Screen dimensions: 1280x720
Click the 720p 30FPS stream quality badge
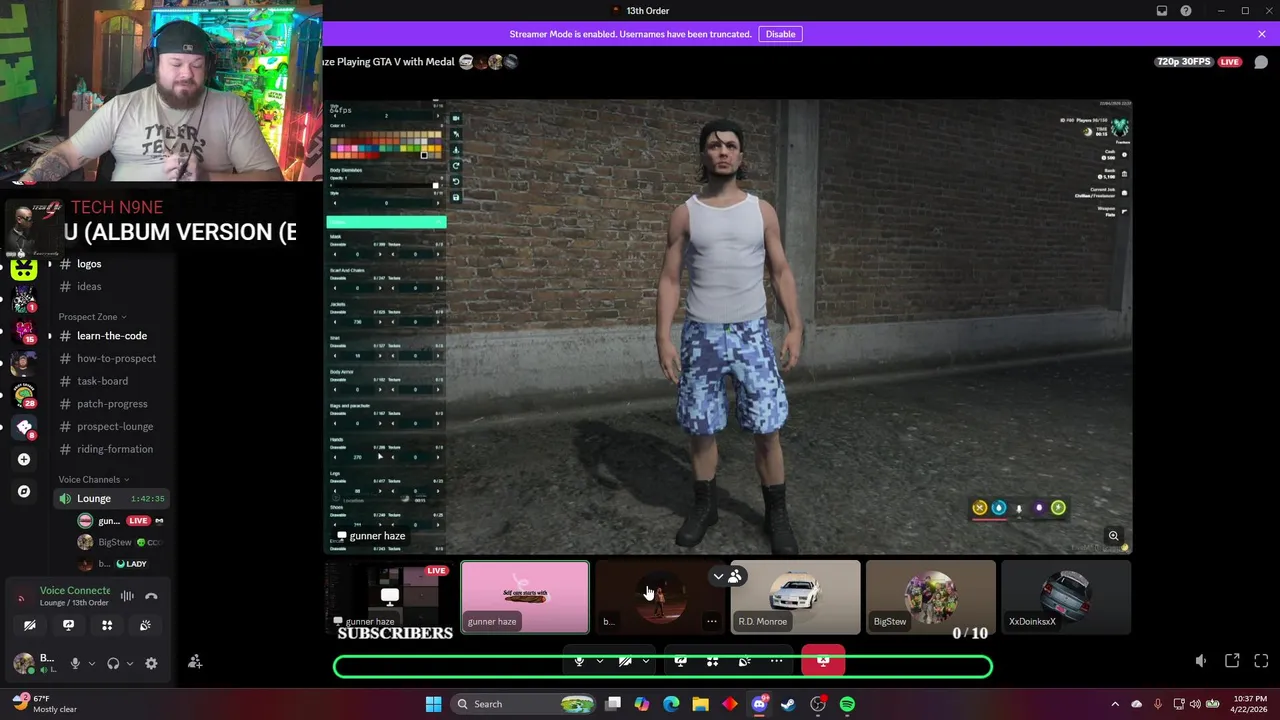coord(1184,62)
